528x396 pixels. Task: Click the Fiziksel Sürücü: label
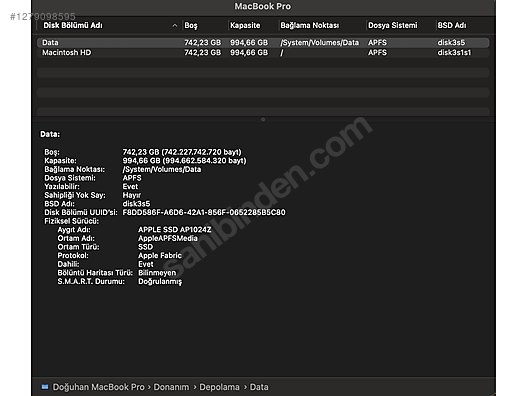(x=72, y=221)
